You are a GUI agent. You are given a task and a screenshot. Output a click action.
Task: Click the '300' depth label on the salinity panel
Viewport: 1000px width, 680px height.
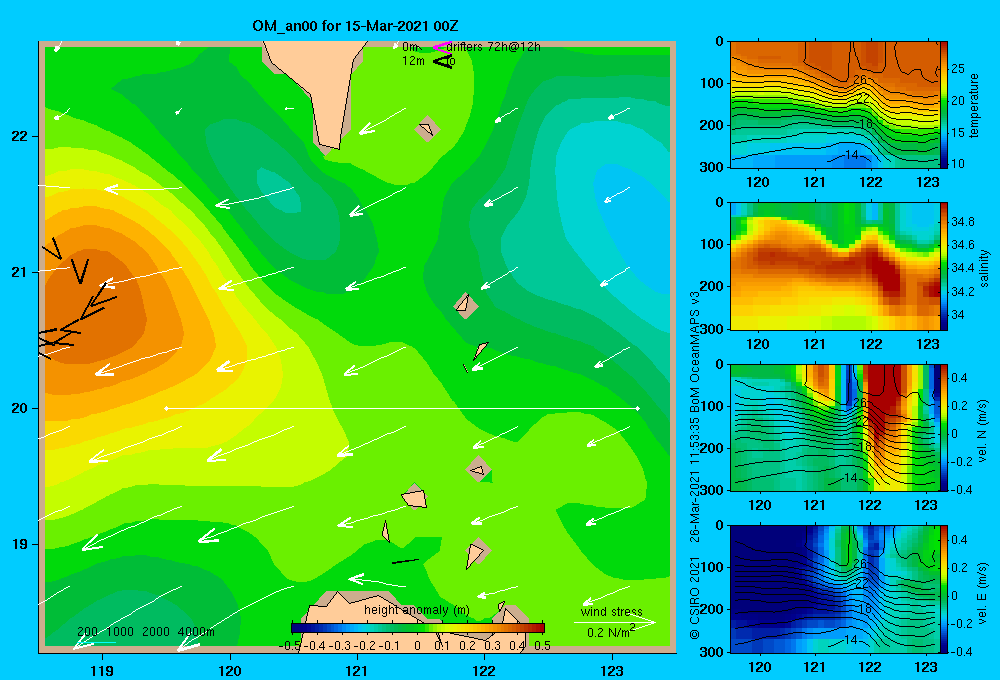coord(712,329)
